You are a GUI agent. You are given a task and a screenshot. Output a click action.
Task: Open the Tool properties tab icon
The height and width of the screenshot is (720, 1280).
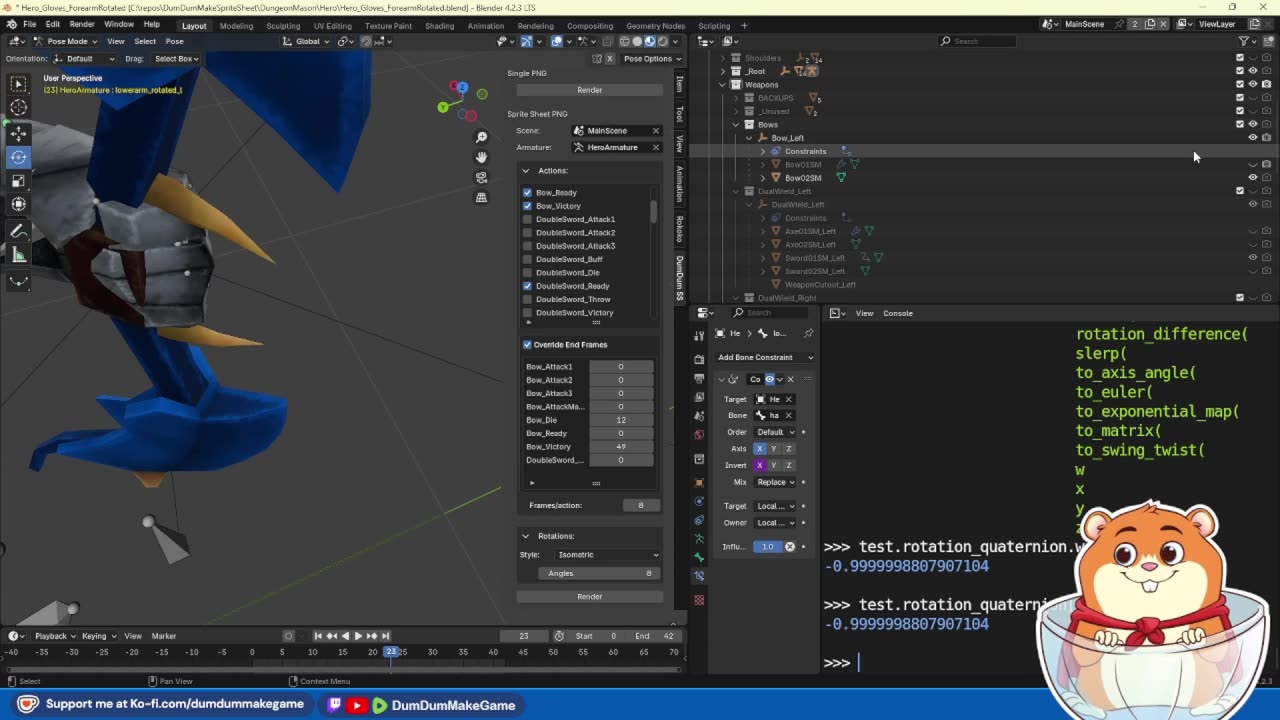click(x=699, y=338)
